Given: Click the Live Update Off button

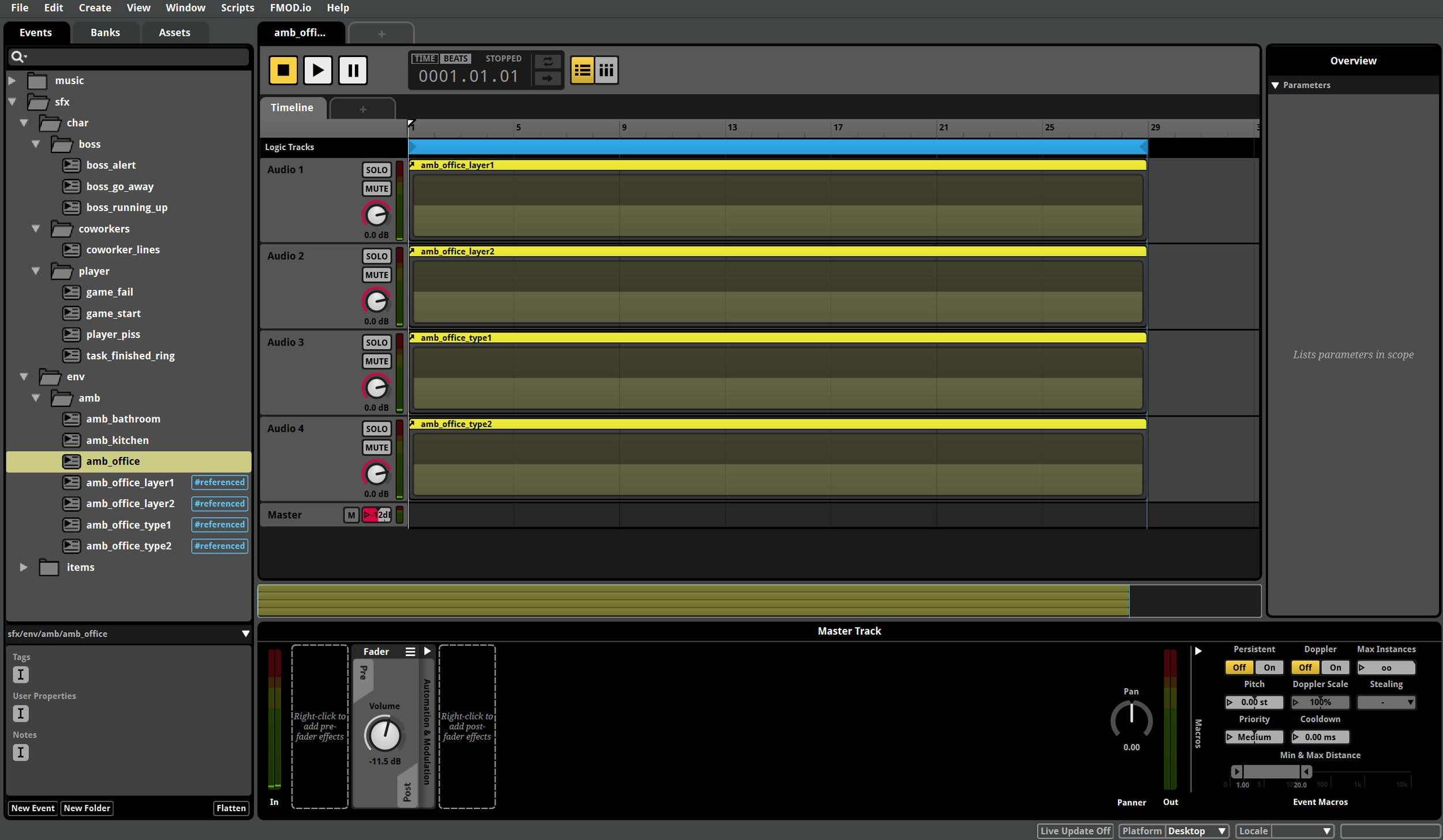Looking at the screenshot, I should click(x=1075, y=831).
